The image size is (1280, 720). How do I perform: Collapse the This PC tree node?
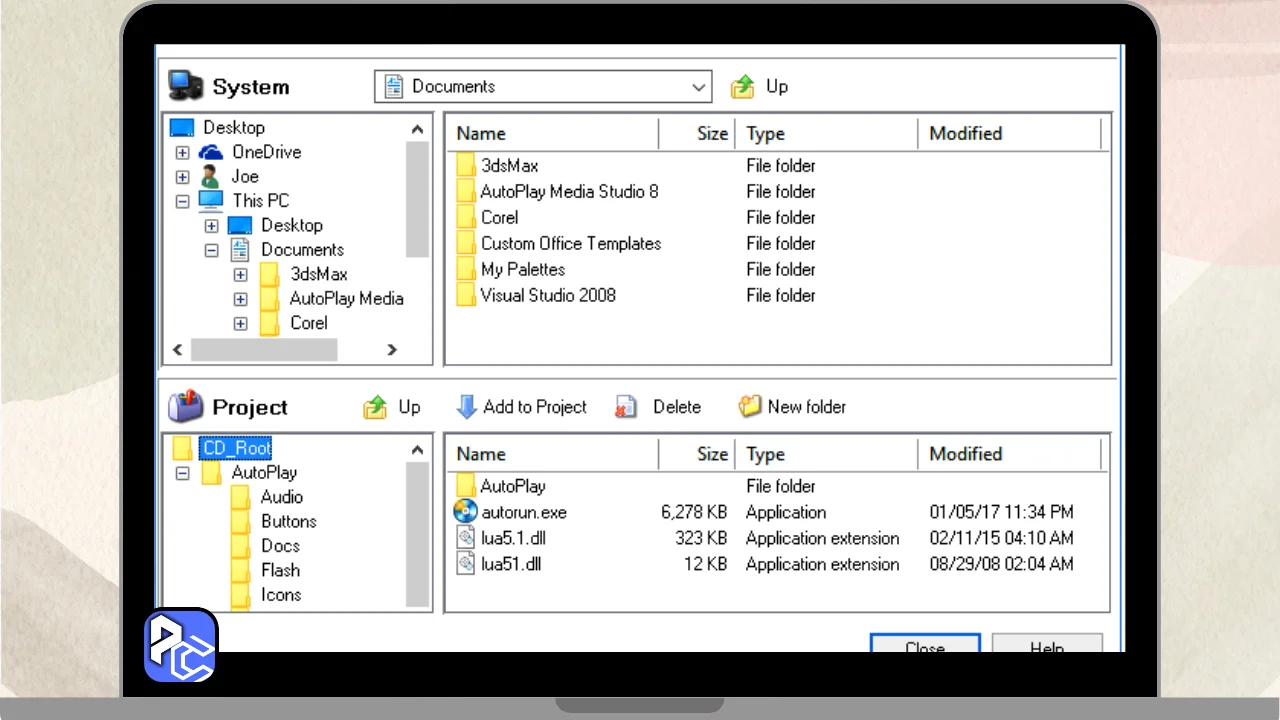(182, 201)
